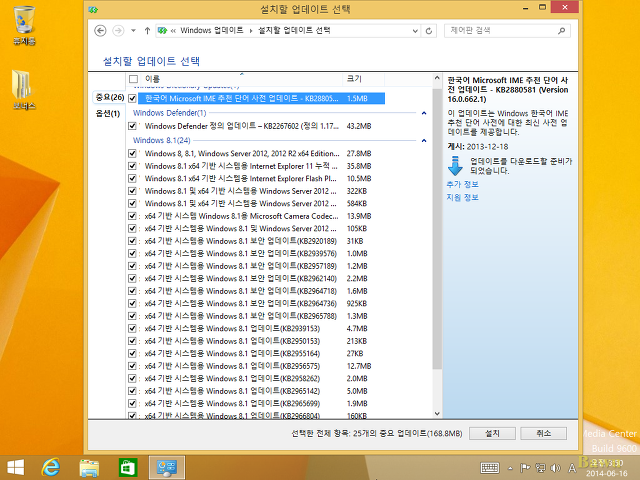
Task: Click Windows 업데이트 breadcrumb
Action: click(211, 31)
